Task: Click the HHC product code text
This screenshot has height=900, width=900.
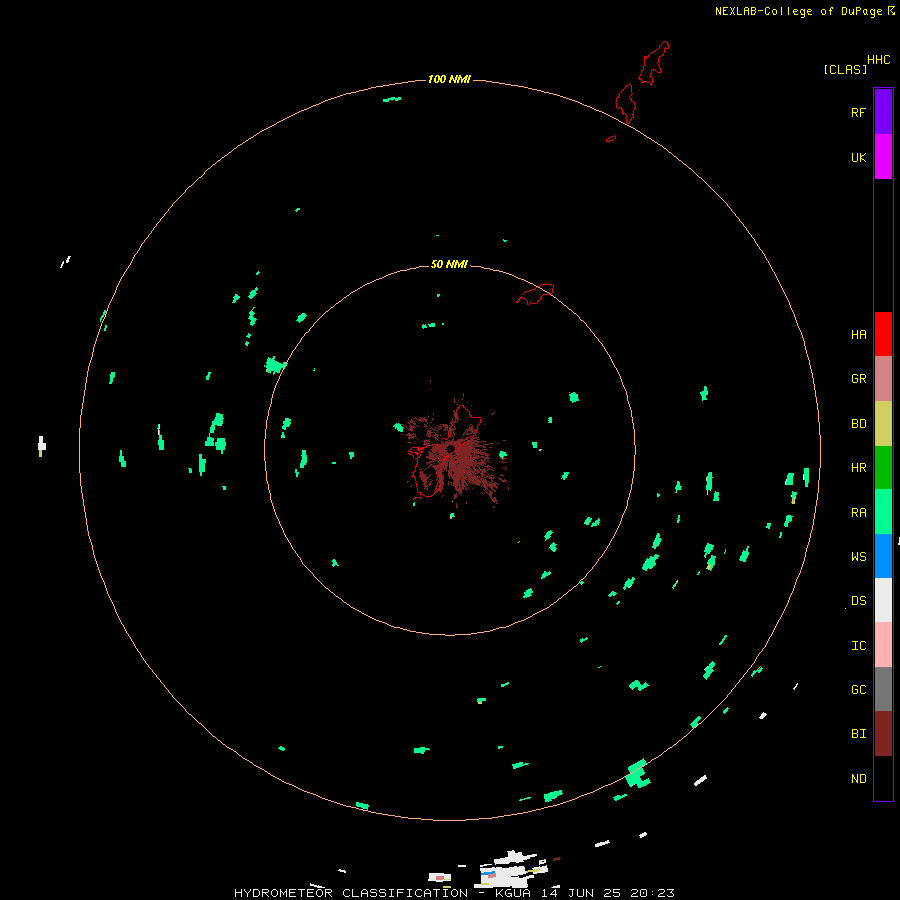Action: 878,60
